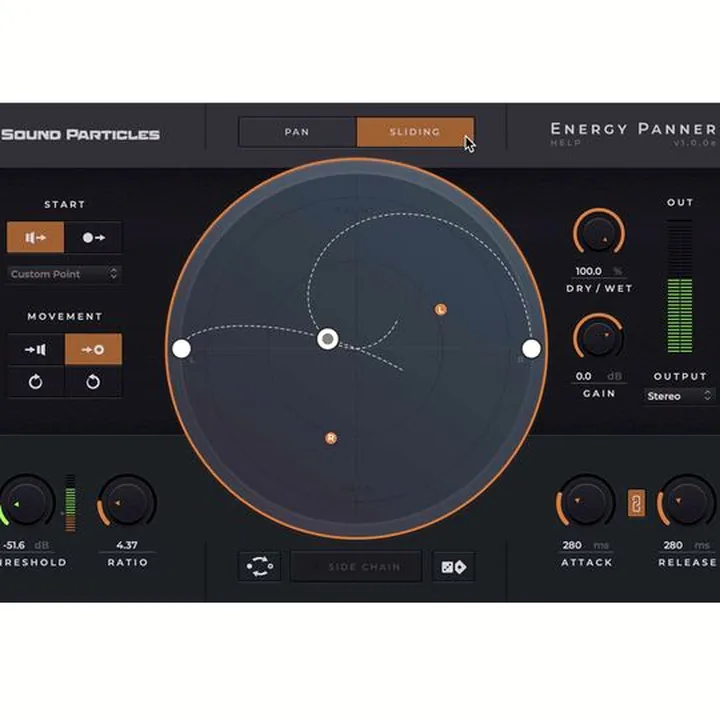Click the left rotate icon under MOVEMENT
This screenshot has width=720, height=720.
tap(35, 382)
